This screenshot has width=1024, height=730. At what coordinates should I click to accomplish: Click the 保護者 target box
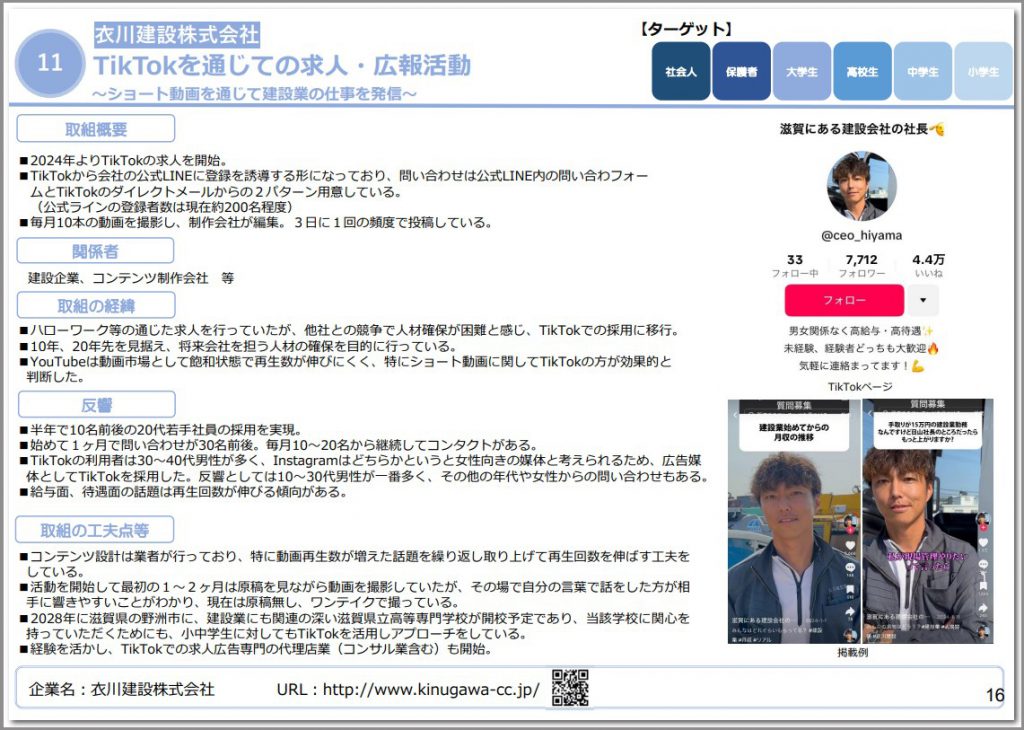(741, 71)
